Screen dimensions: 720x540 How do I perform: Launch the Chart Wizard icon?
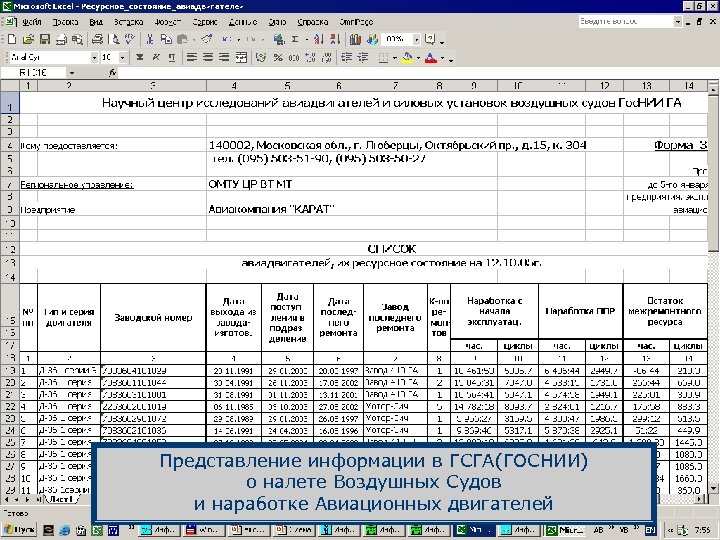pyautogui.click(x=354, y=39)
